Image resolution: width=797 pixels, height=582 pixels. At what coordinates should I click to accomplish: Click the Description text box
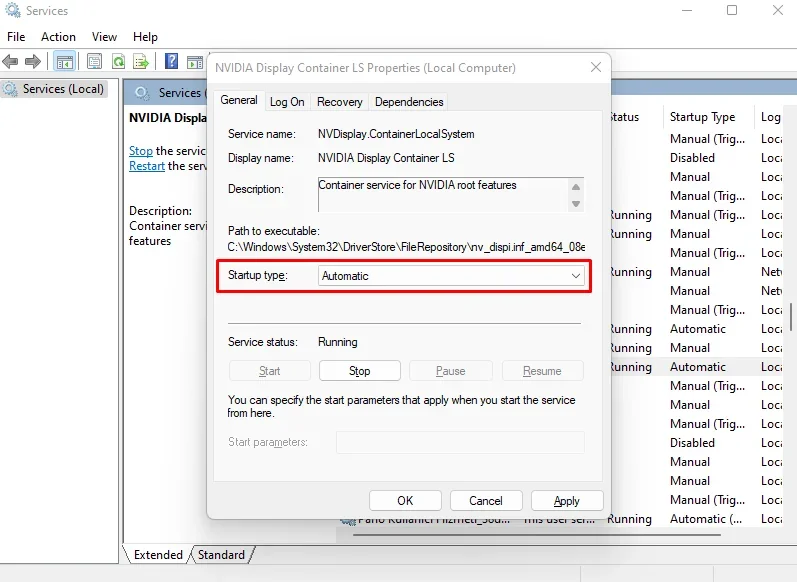(442, 194)
